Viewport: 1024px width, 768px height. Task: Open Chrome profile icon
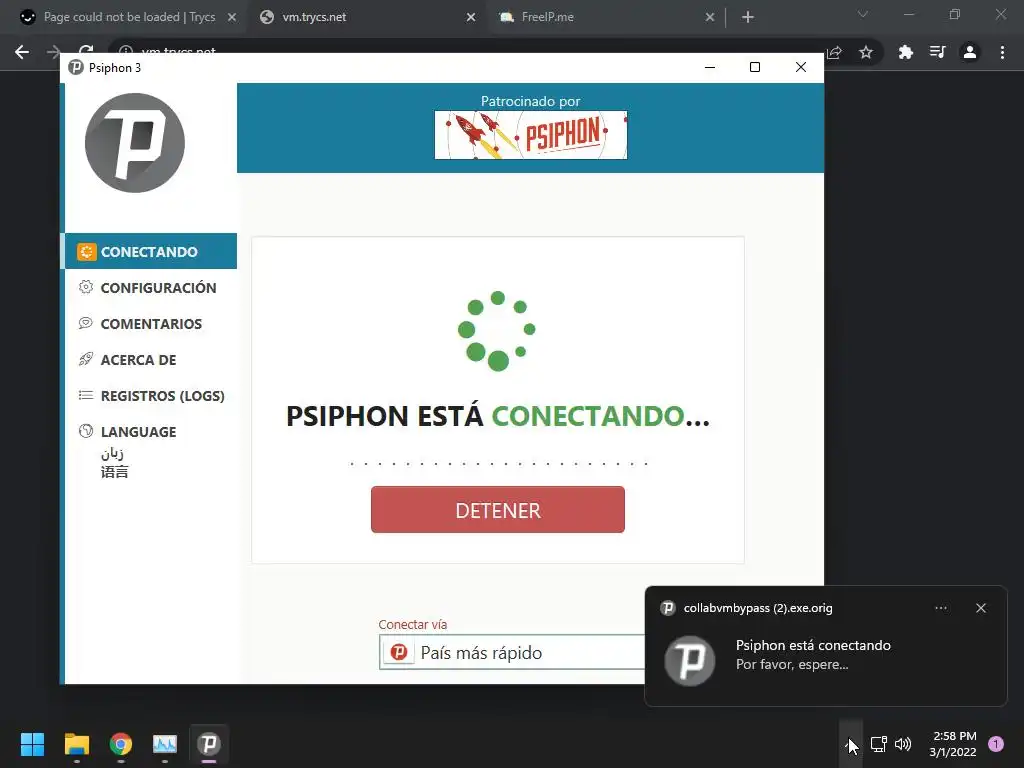point(970,52)
